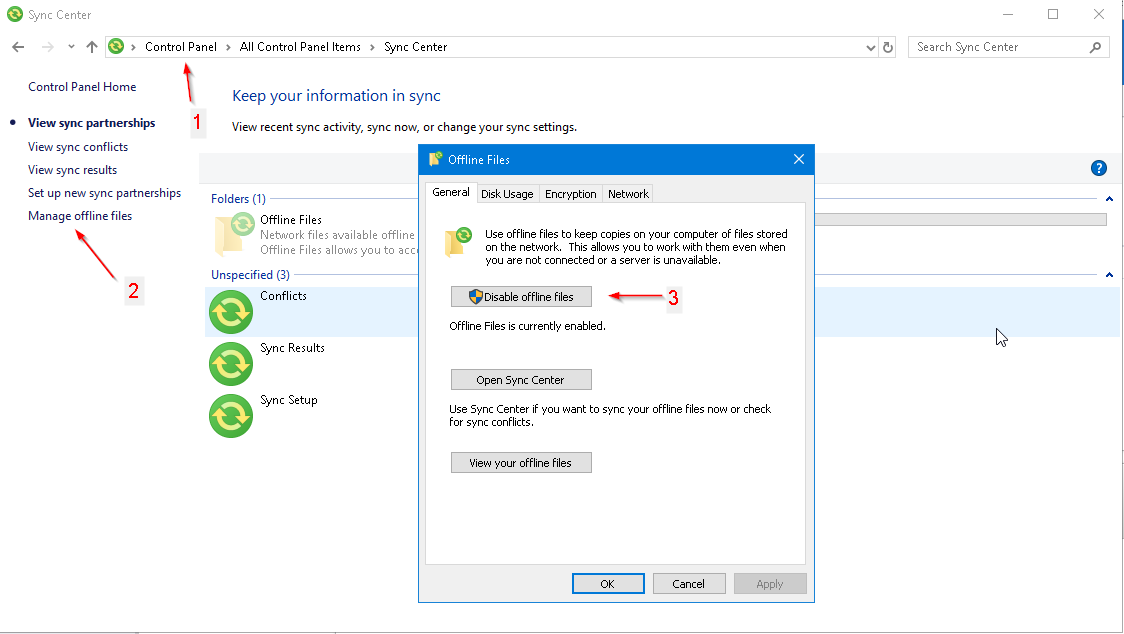
Task: Switch to the Disk Usage tab
Action: click(x=507, y=193)
